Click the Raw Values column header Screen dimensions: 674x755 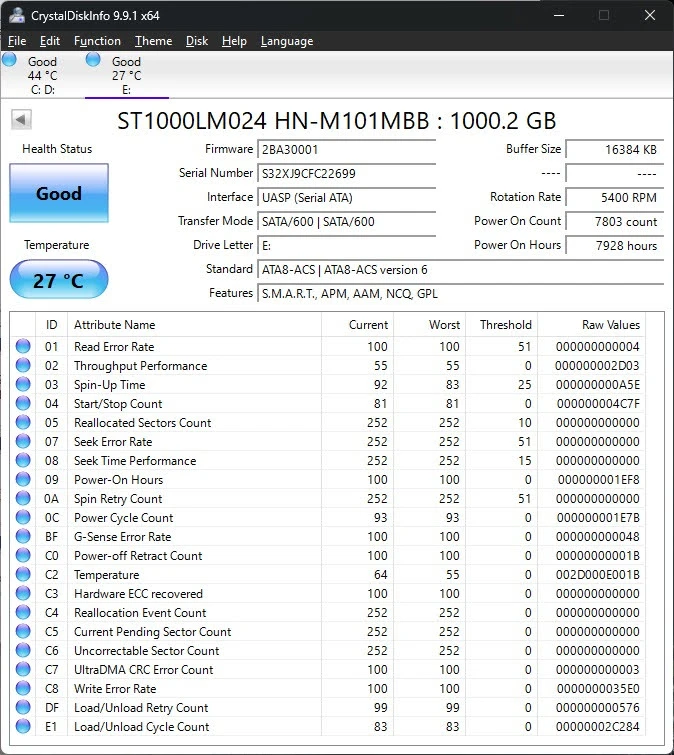click(592, 325)
